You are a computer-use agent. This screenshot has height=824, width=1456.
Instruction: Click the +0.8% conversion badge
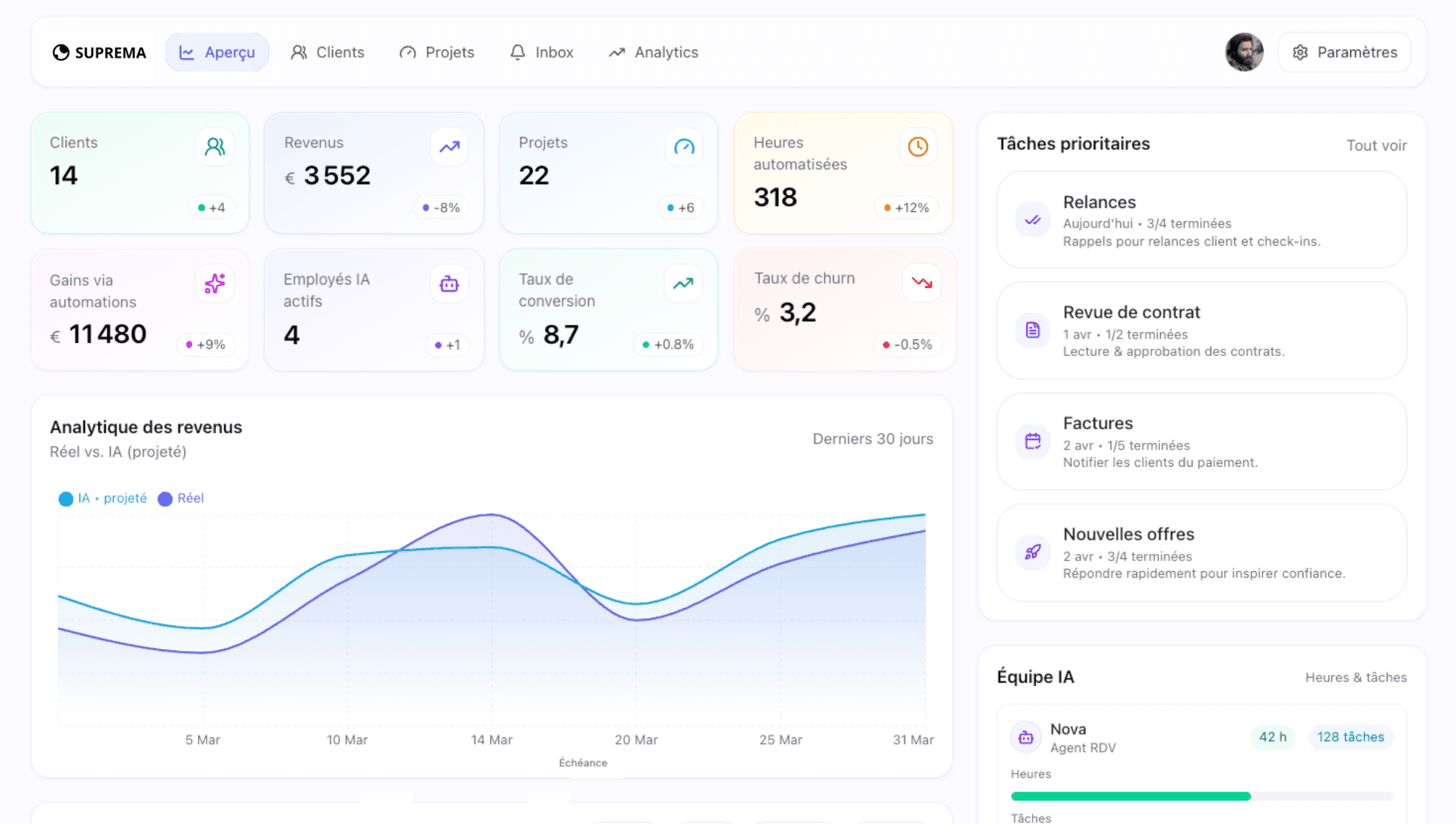pyautogui.click(x=668, y=344)
